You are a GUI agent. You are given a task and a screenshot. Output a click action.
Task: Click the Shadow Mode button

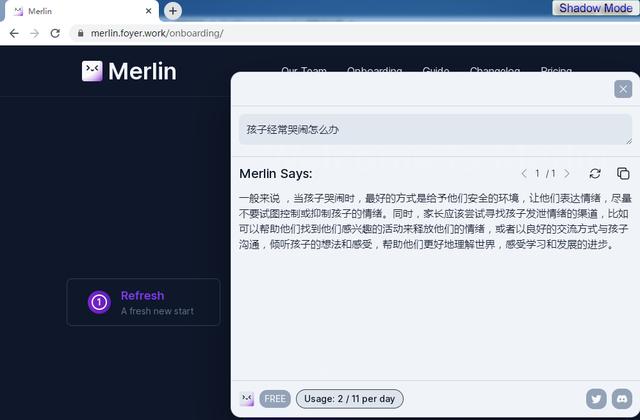point(595,8)
